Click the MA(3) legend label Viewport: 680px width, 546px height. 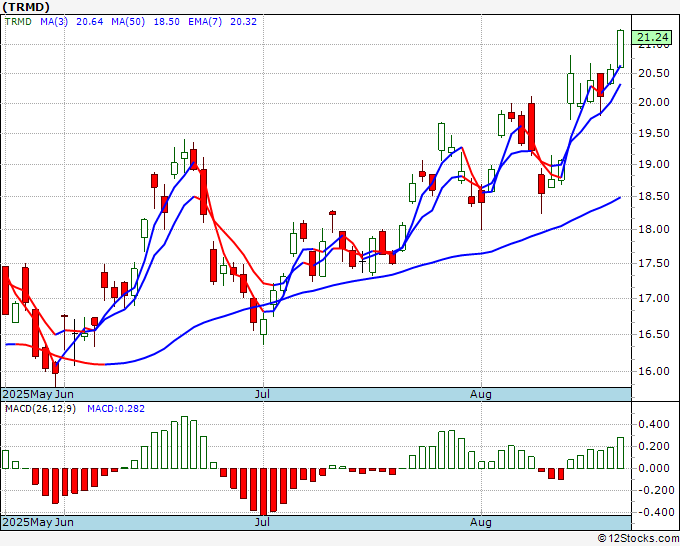(x=54, y=22)
